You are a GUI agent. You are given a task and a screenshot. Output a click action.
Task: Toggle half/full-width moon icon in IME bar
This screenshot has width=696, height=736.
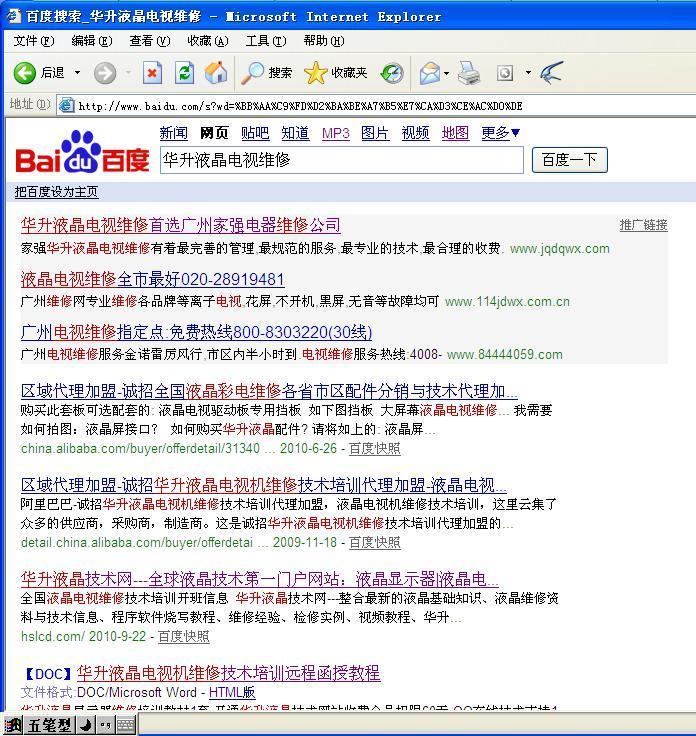coord(85,726)
